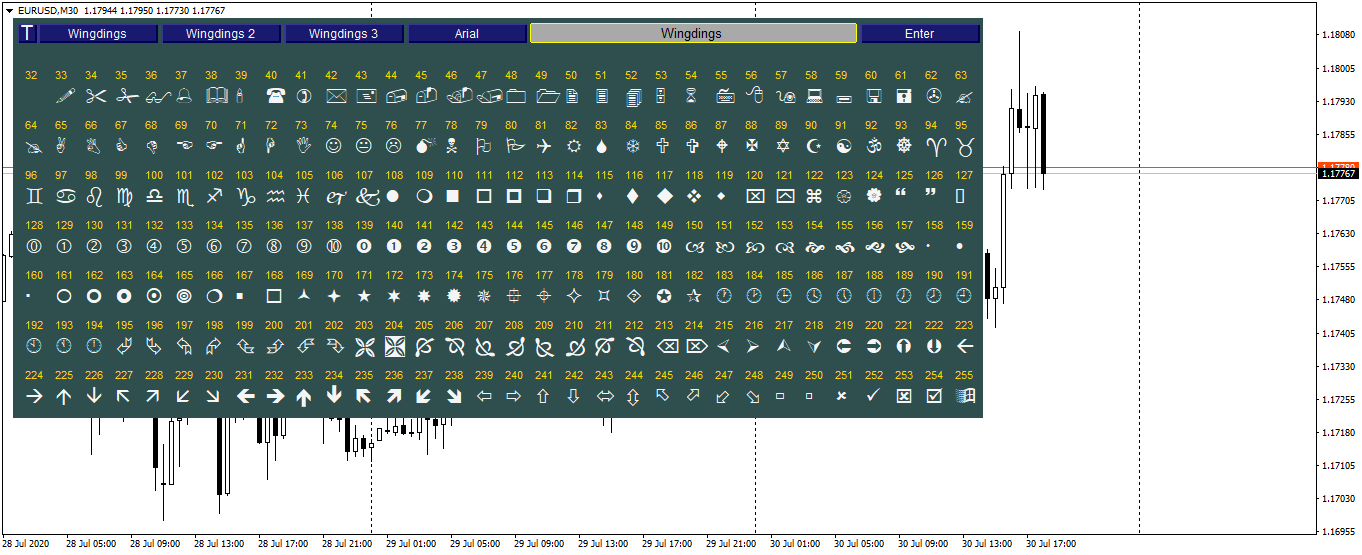The image size is (1362, 555).
Task: Select the checkmark symbol numbered 252
Action: tap(872, 396)
